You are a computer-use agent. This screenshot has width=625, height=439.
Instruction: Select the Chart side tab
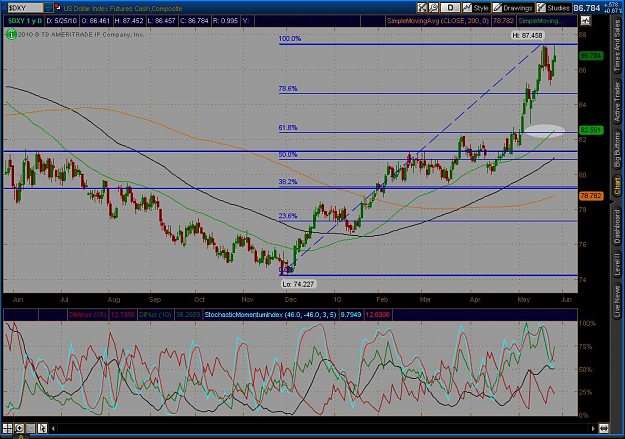(617, 187)
